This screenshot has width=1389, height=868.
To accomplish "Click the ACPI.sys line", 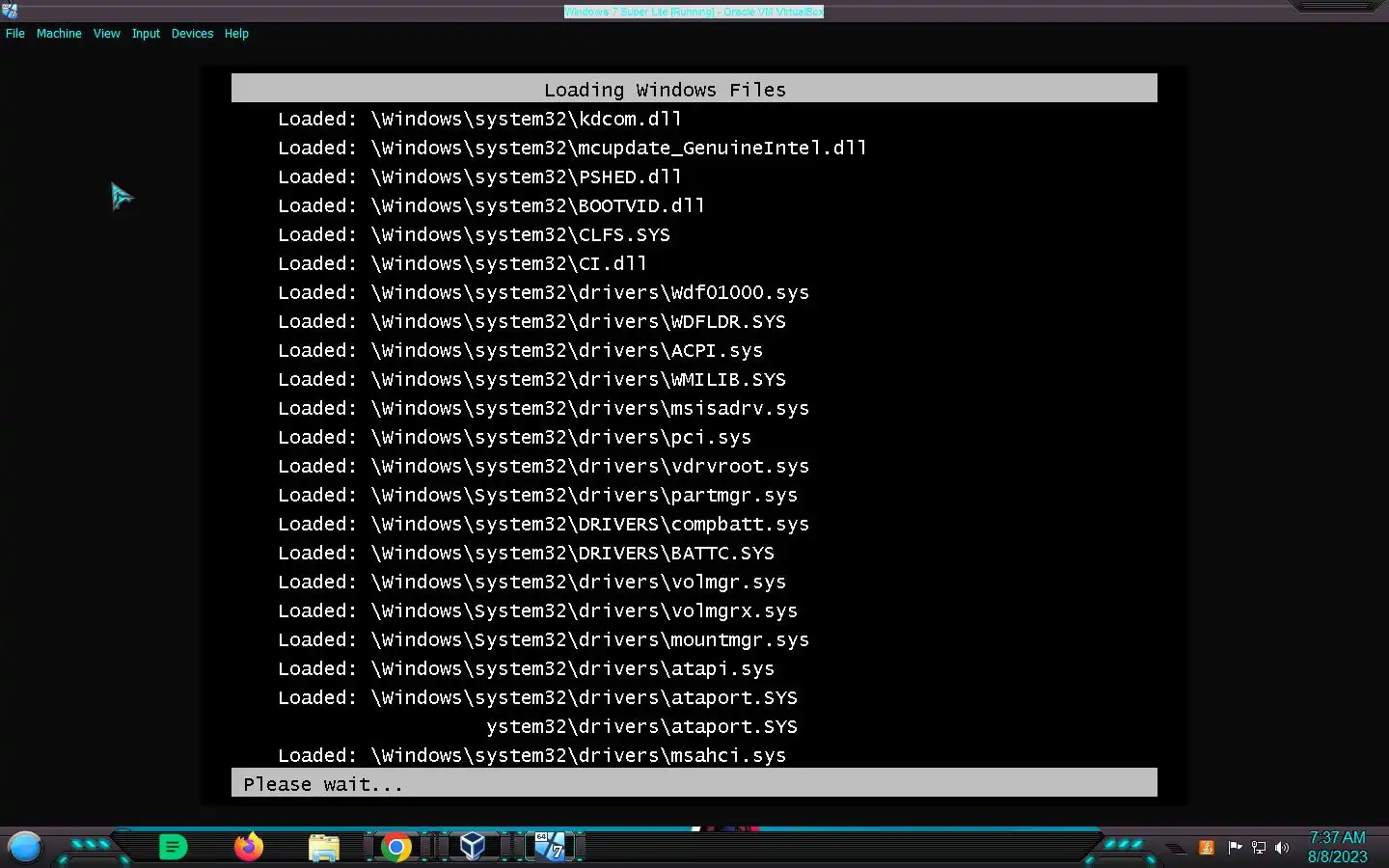I will [x=520, y=350].
